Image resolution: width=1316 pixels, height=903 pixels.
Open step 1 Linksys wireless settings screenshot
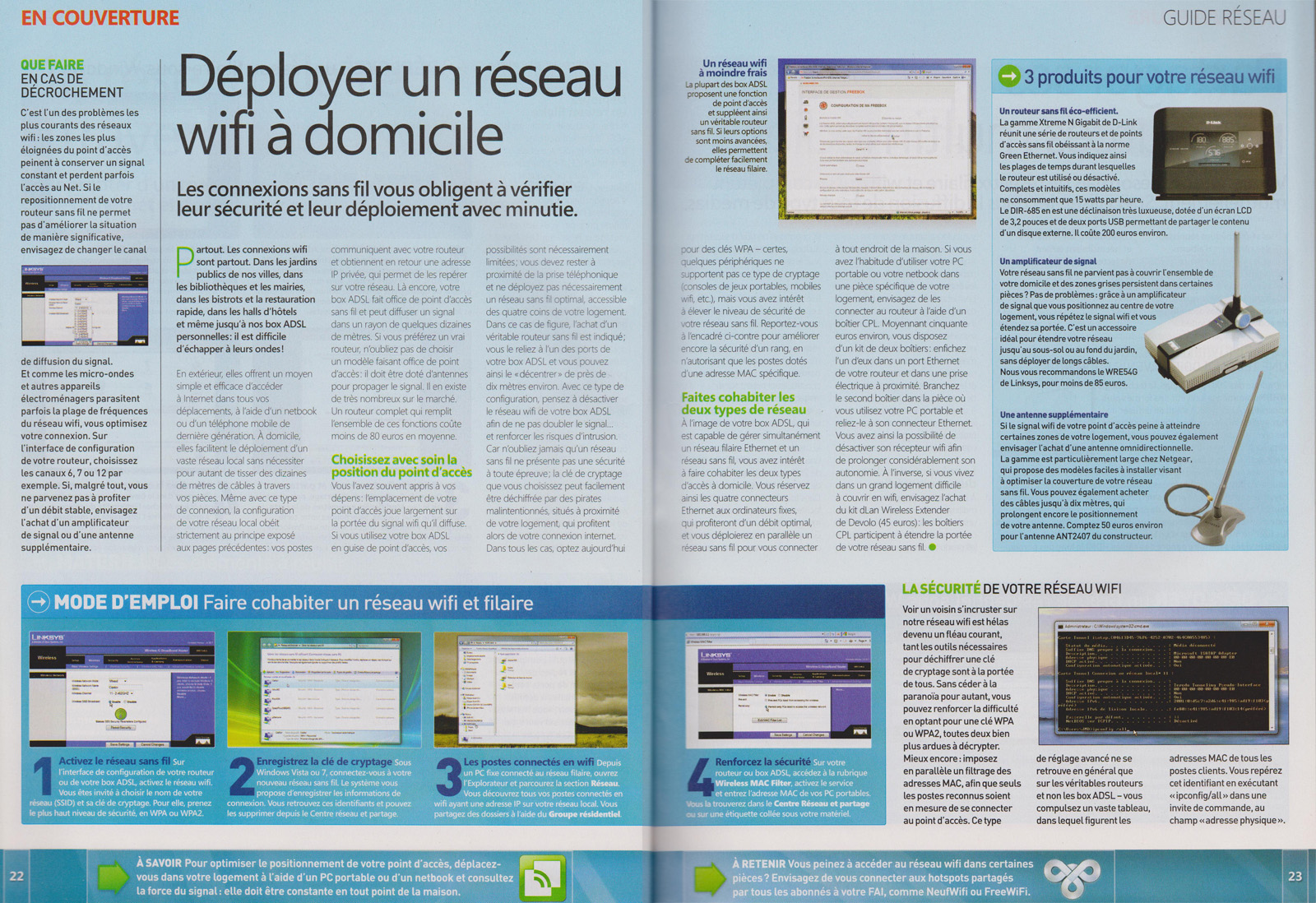[x=122, y=689]
